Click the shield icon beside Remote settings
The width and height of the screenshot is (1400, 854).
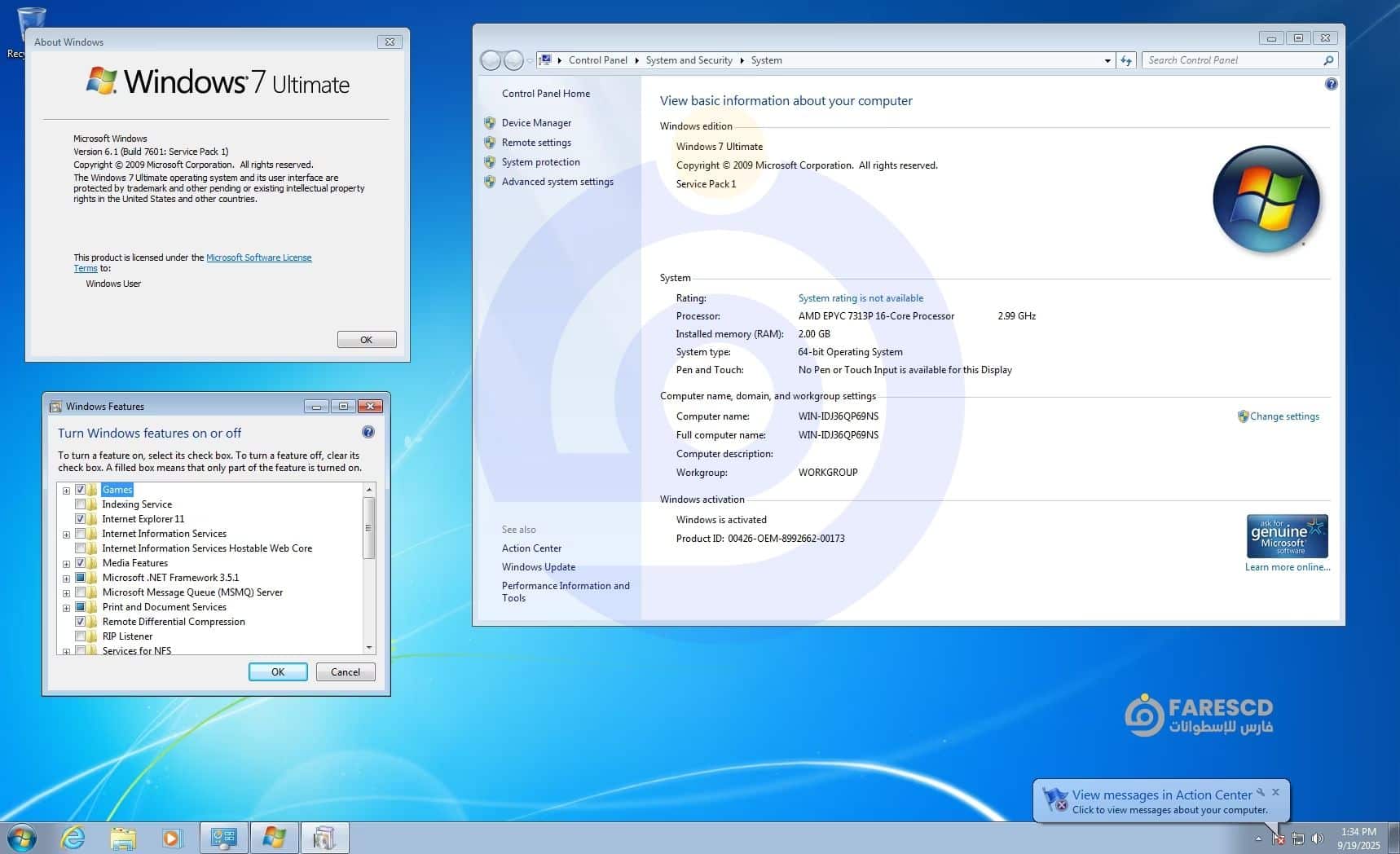[x=490, y=143]
